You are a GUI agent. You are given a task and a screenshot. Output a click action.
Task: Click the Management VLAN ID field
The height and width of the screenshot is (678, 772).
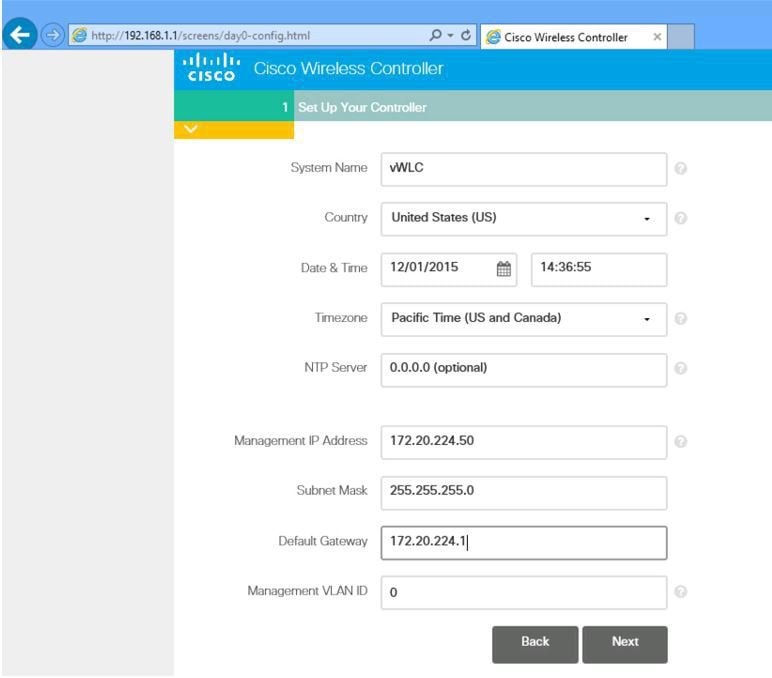(524, 592)
